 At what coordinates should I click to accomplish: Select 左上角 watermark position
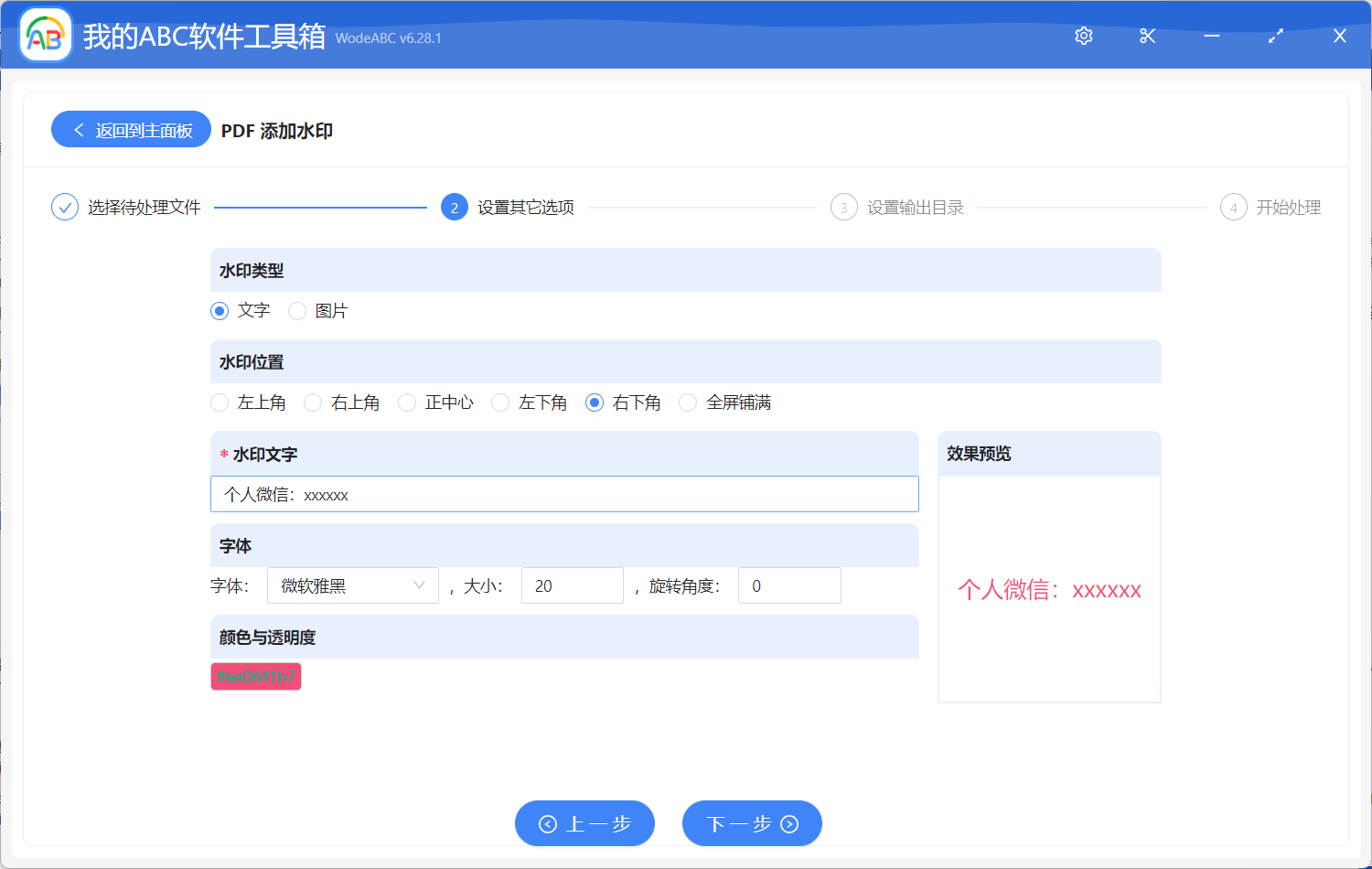[x=220, y=402]
